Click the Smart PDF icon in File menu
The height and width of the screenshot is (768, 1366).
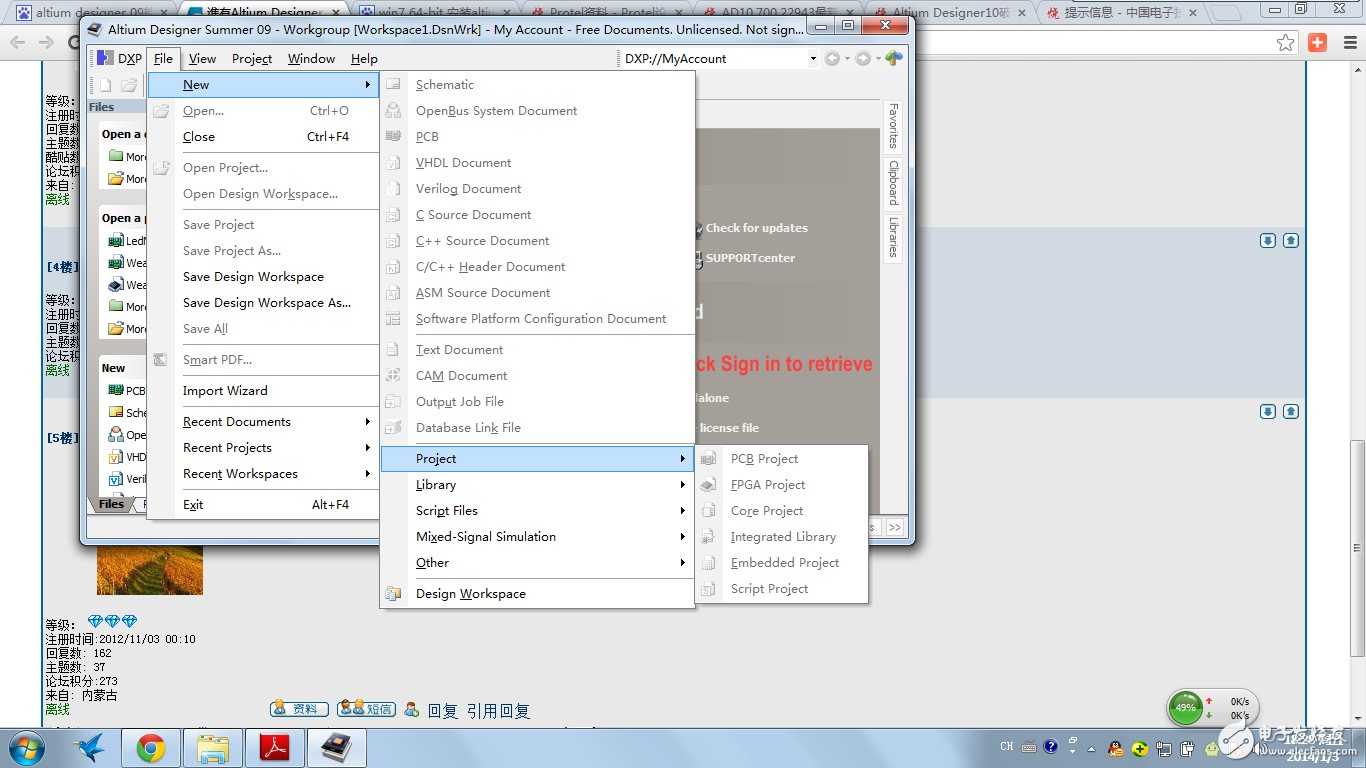[x=161, y=360]
